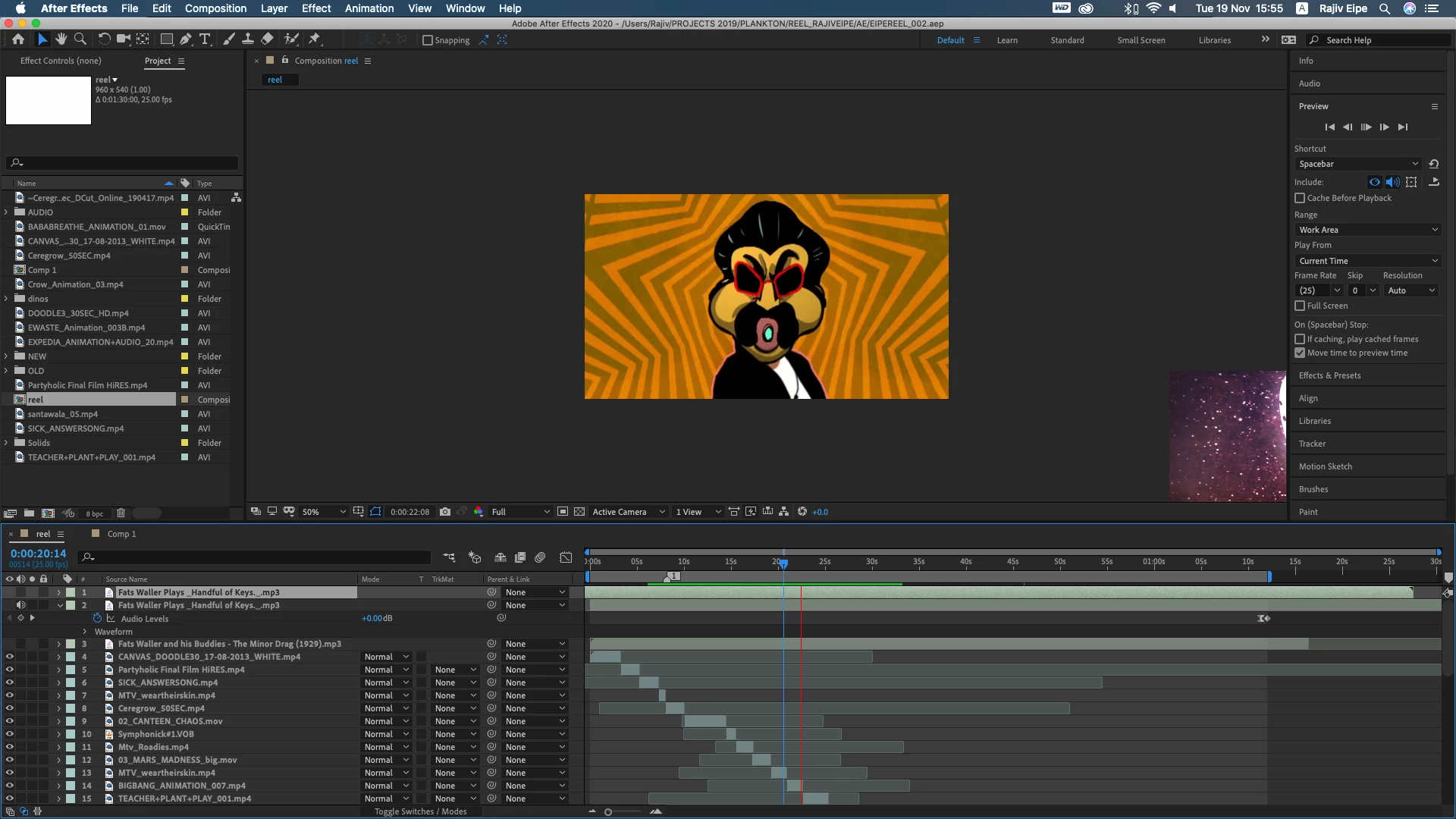
Task: Click the snapshot camera icon in viewer
Action: tap(445, 512)
